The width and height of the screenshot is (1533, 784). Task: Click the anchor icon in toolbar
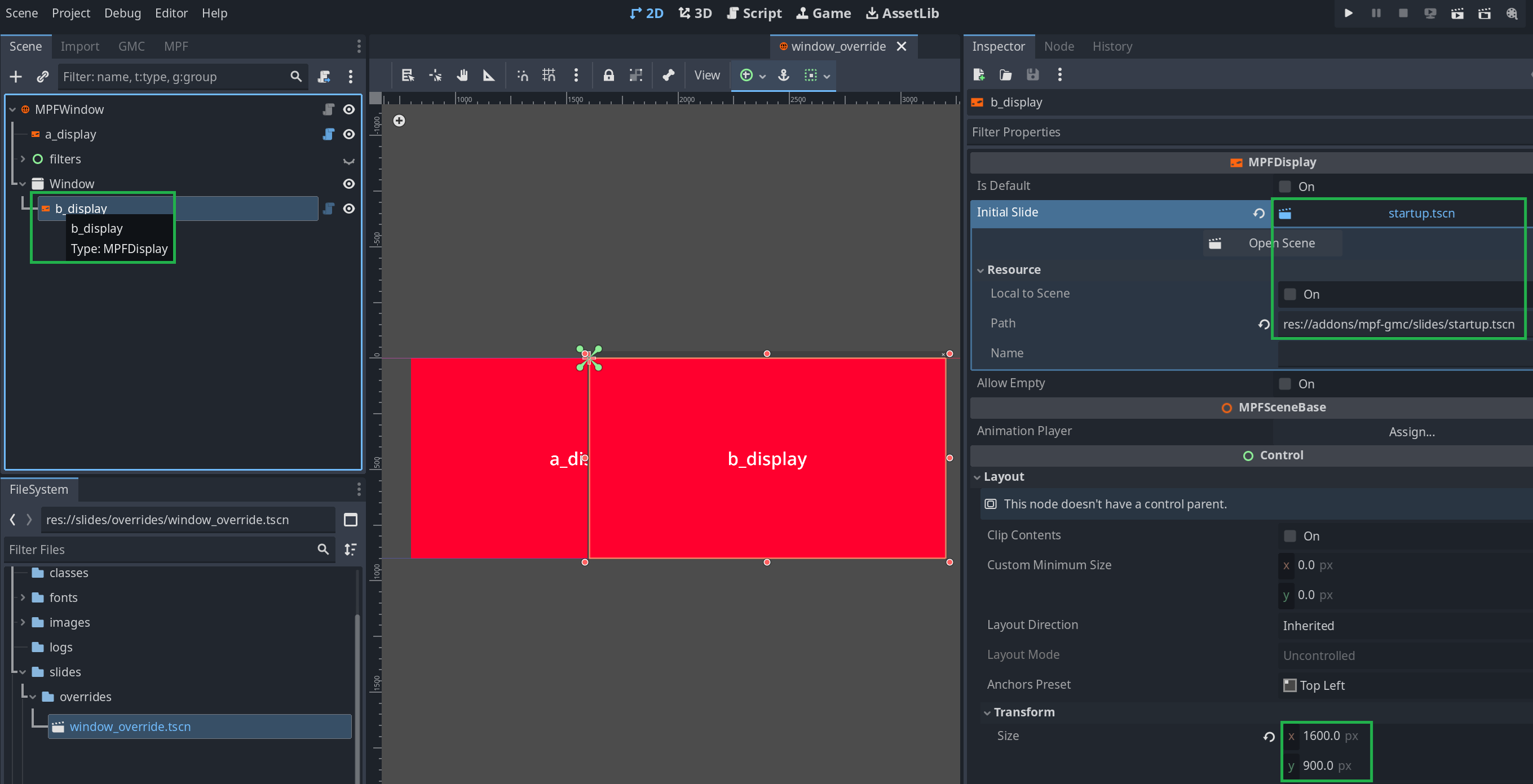point(784,76)
